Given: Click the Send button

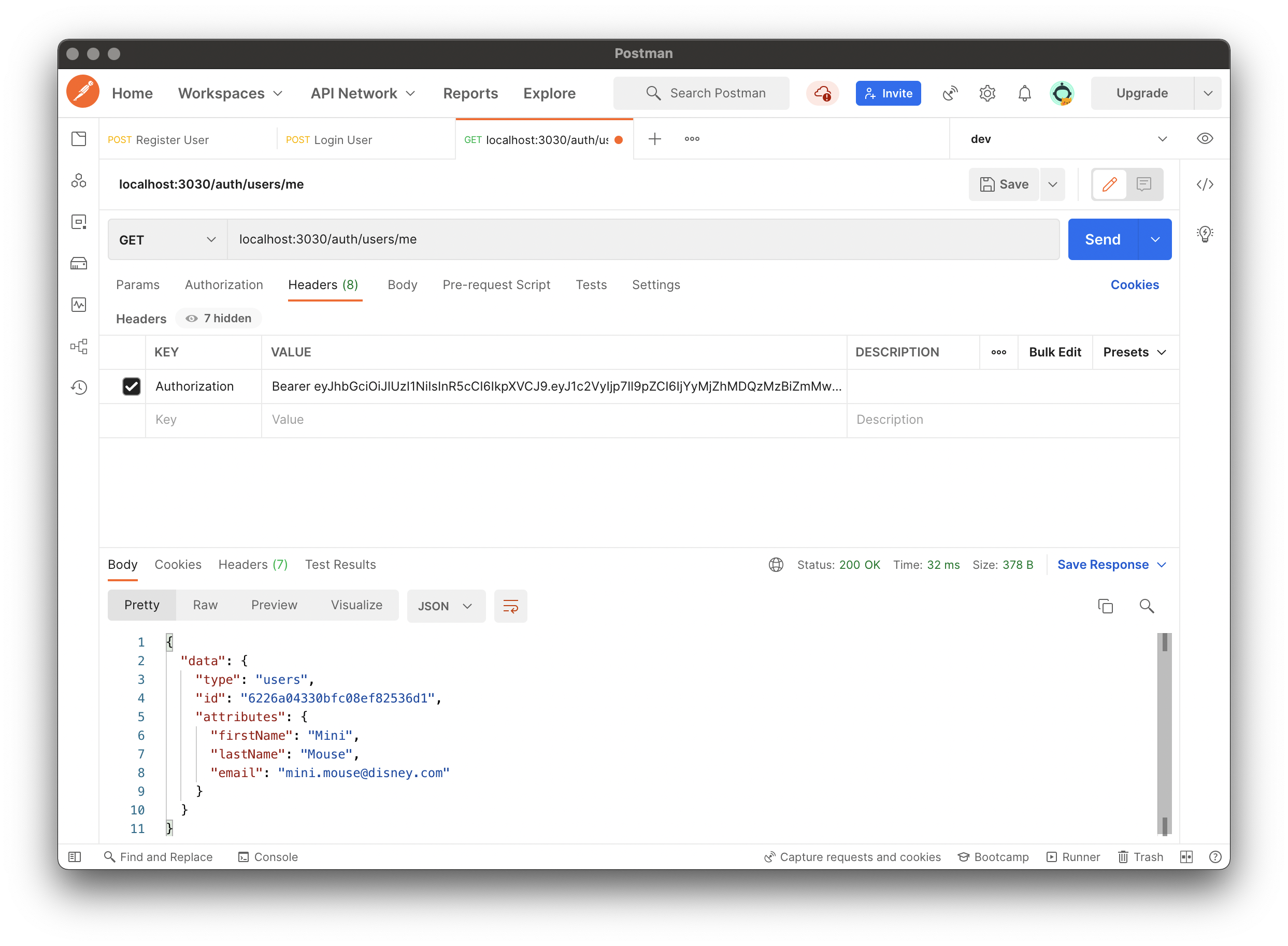Looking at the screenshot, I should pyautogui.click(x=1103, y=239).
